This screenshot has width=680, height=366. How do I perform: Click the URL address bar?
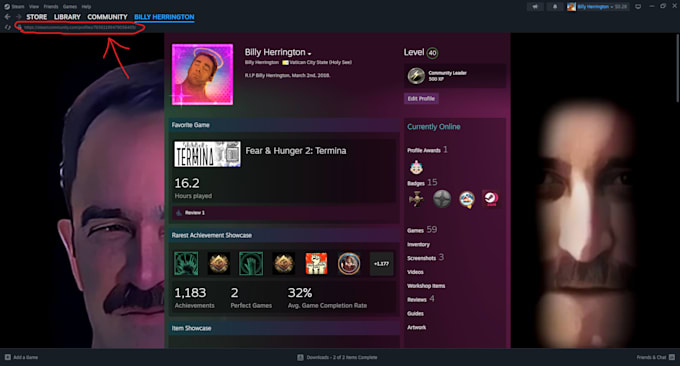point(80,27)
